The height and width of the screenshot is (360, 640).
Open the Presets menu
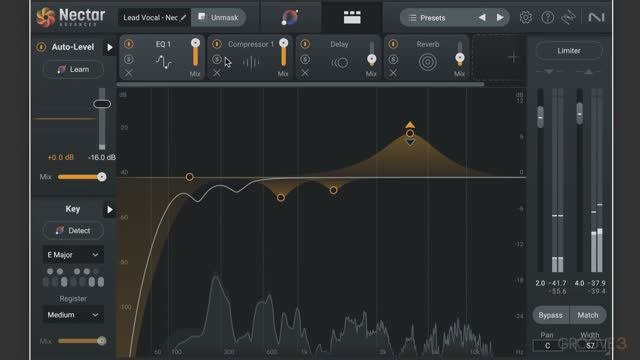click(427, 18)
